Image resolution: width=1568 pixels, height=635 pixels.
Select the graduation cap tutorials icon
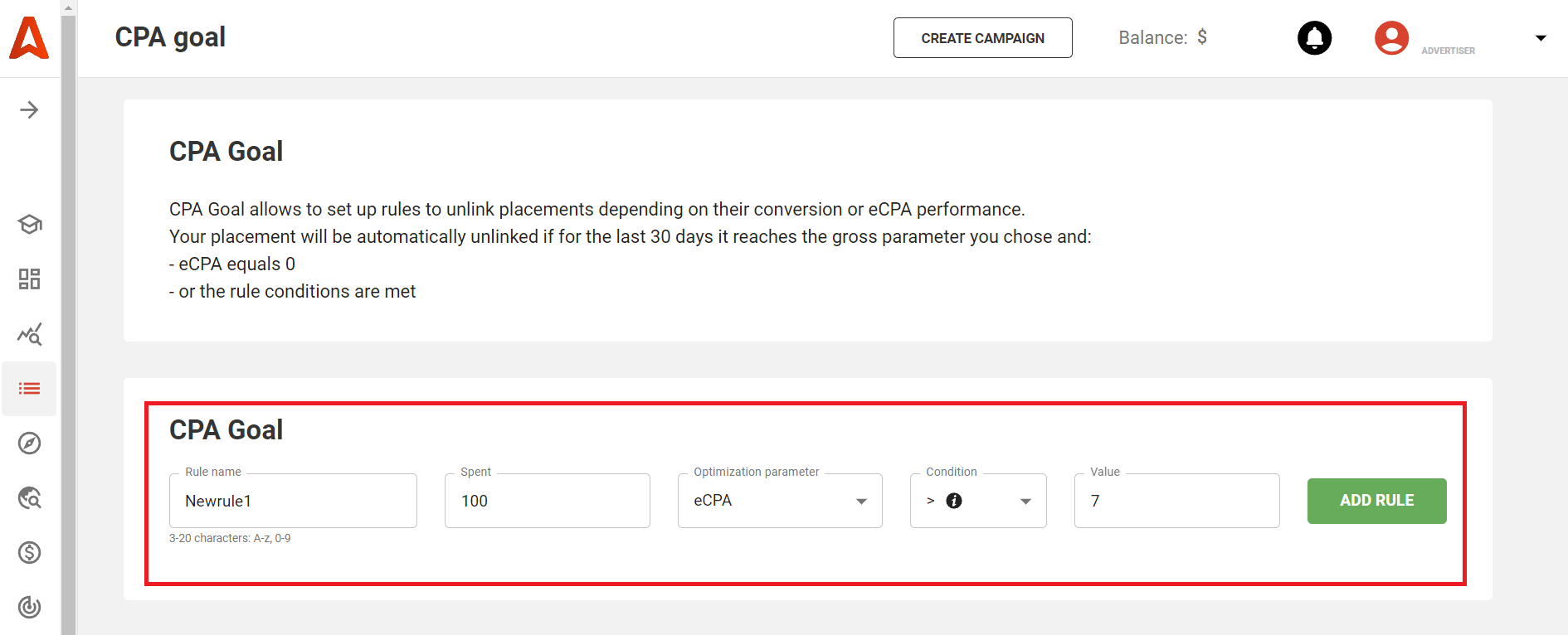[29, 224]
